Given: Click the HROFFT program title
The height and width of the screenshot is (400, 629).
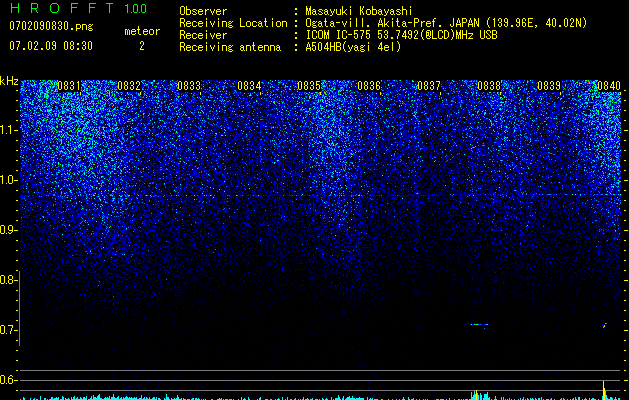Looking at the screenshot, I should coord(62,8).
